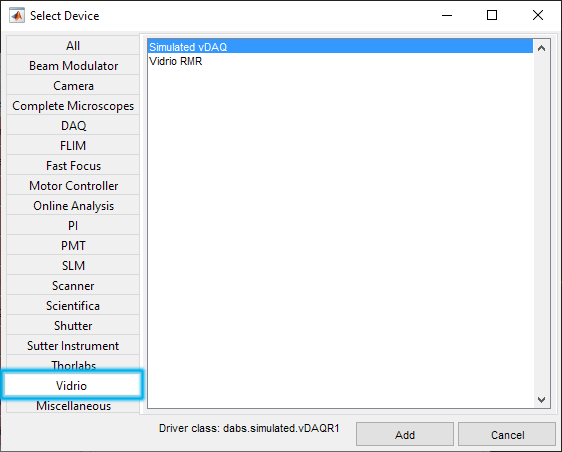The width and height of the screenshot is (562, 452).
Task: Click the device list scroll up arrow
Action: tap(541, 48)
